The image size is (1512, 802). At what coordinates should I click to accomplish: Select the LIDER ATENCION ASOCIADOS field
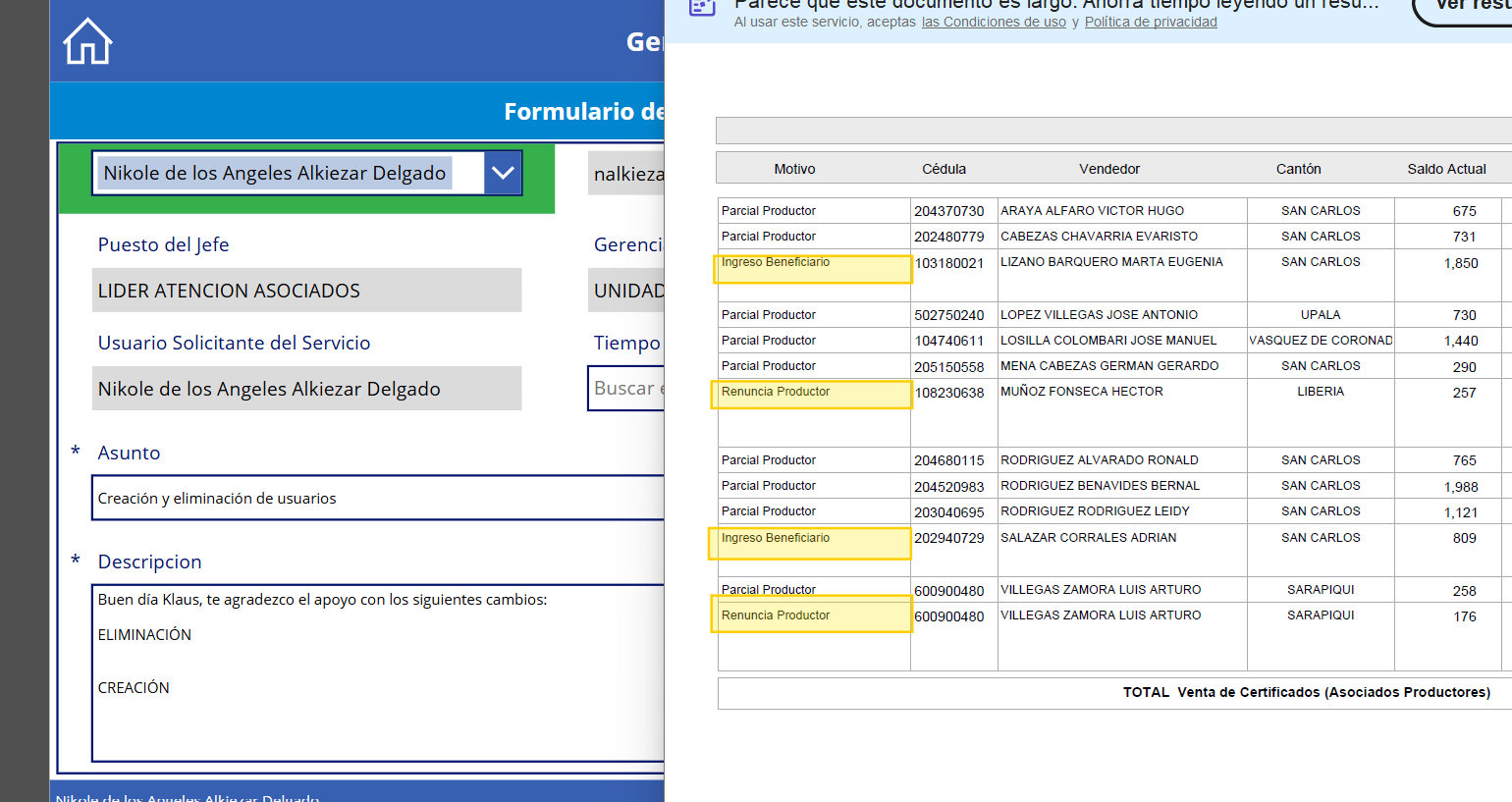tap(306, 291)
